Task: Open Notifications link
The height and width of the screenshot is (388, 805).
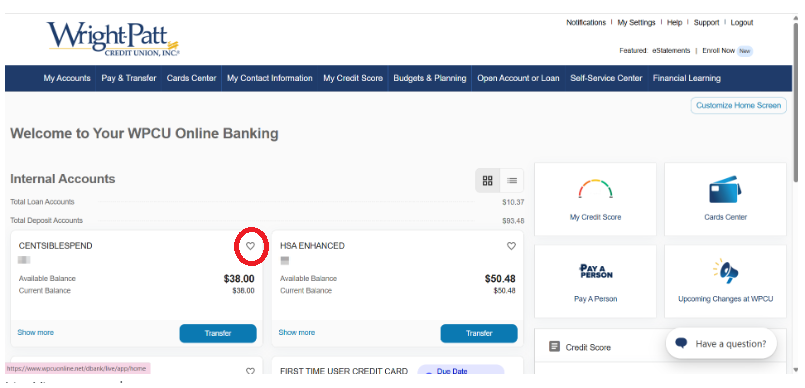Action: pyautogui.click(x=586, y=23)
